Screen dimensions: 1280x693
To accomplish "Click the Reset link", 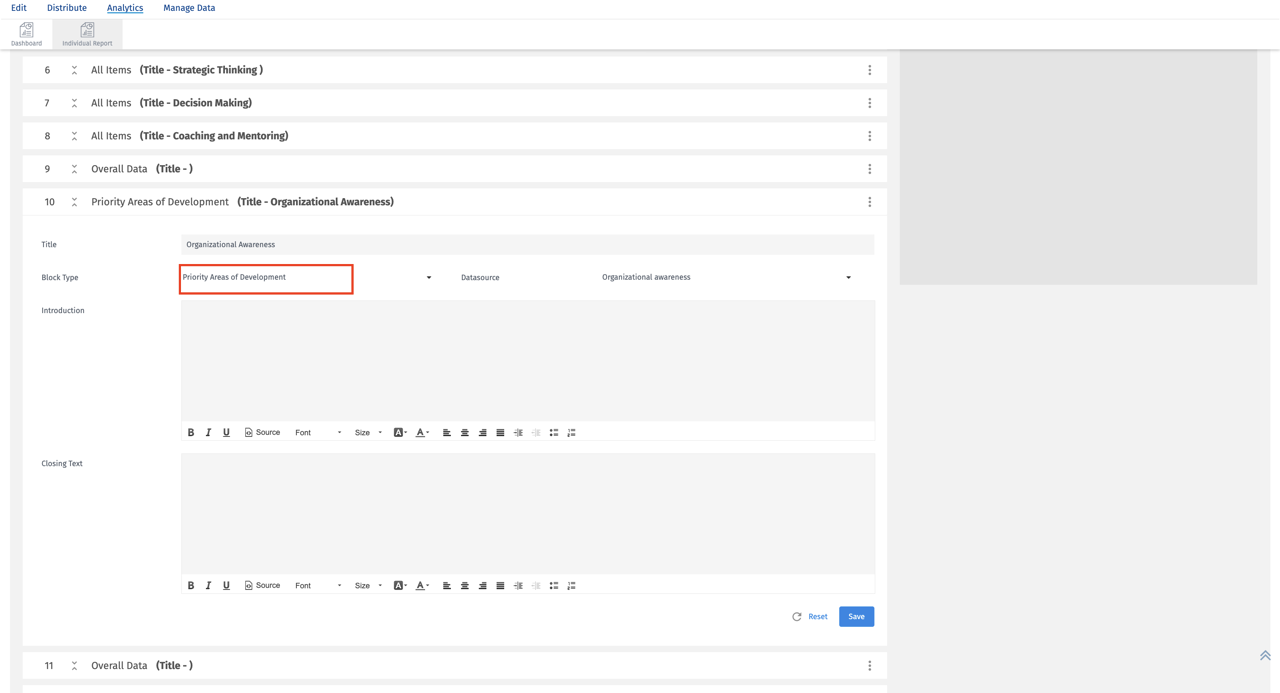I will (817, 616).
